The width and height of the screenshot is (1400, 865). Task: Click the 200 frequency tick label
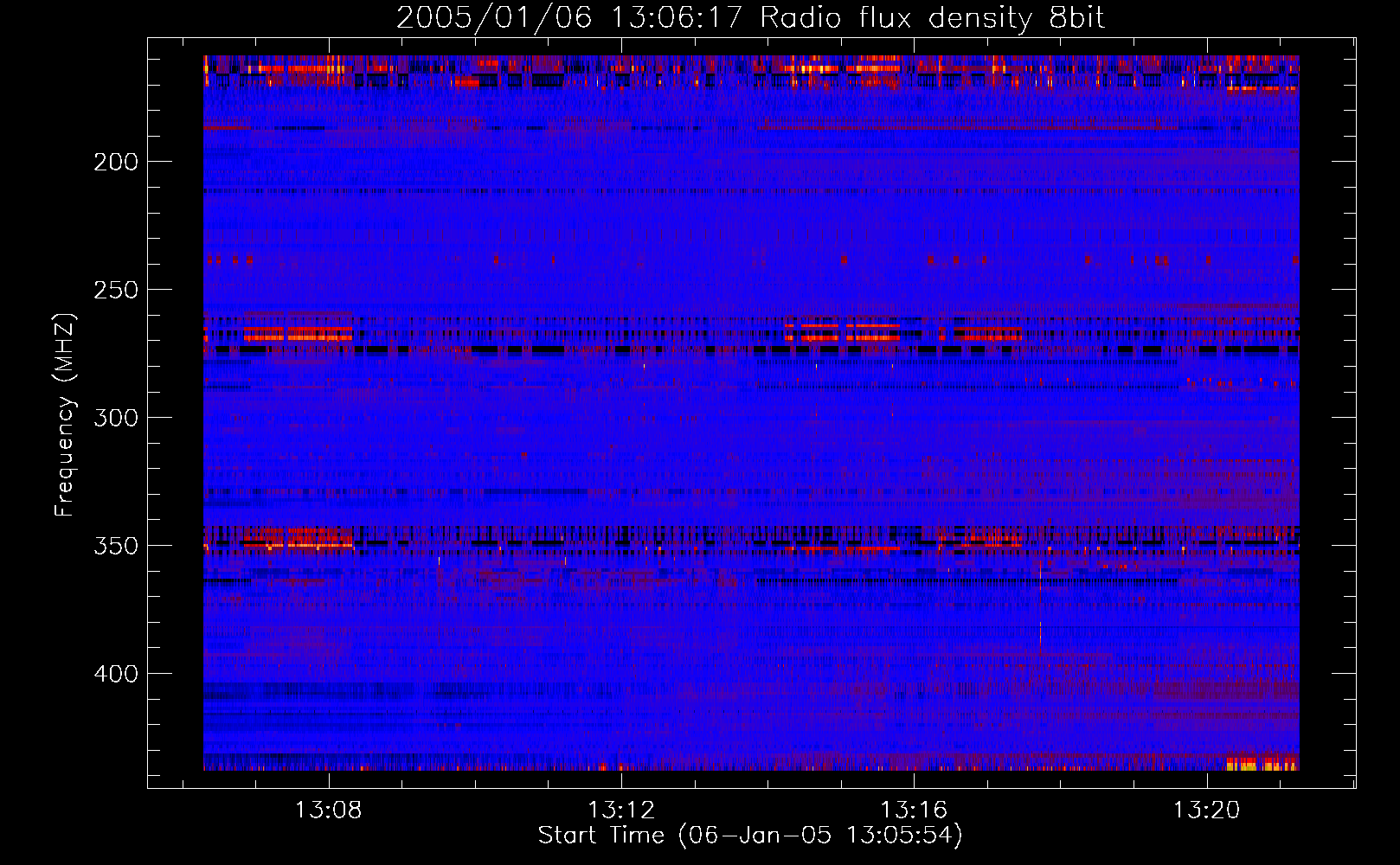(x=116, y=162)
